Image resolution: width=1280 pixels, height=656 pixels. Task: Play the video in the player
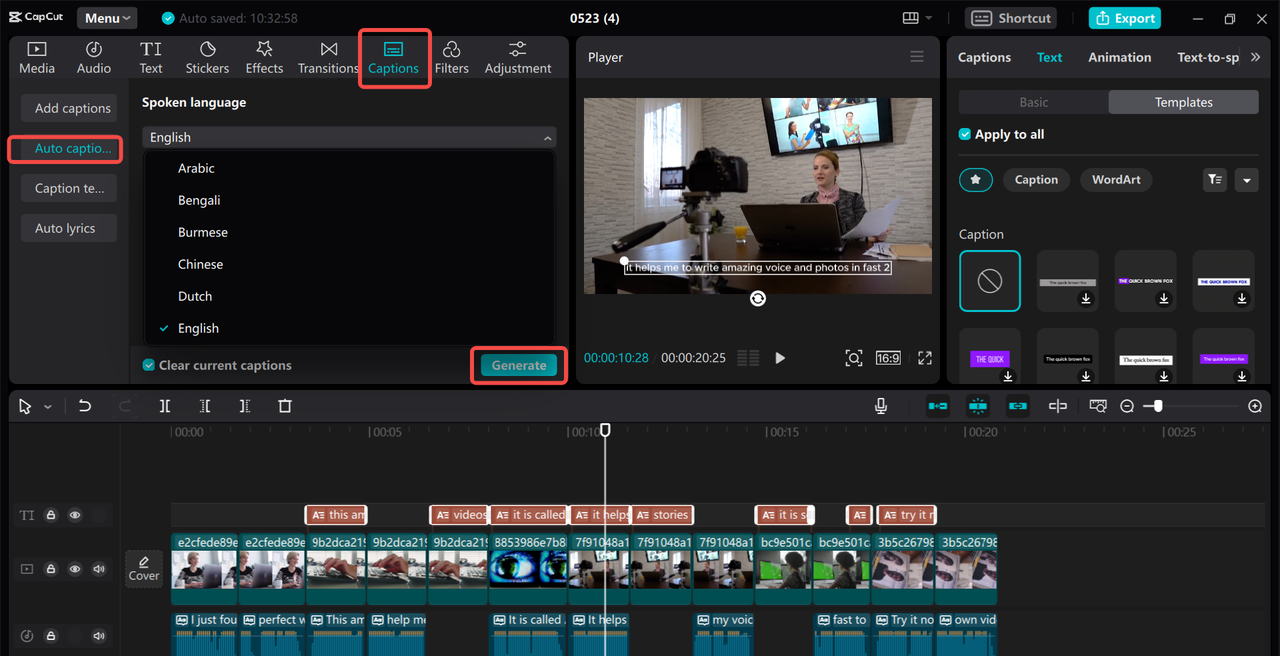[780, 358]
